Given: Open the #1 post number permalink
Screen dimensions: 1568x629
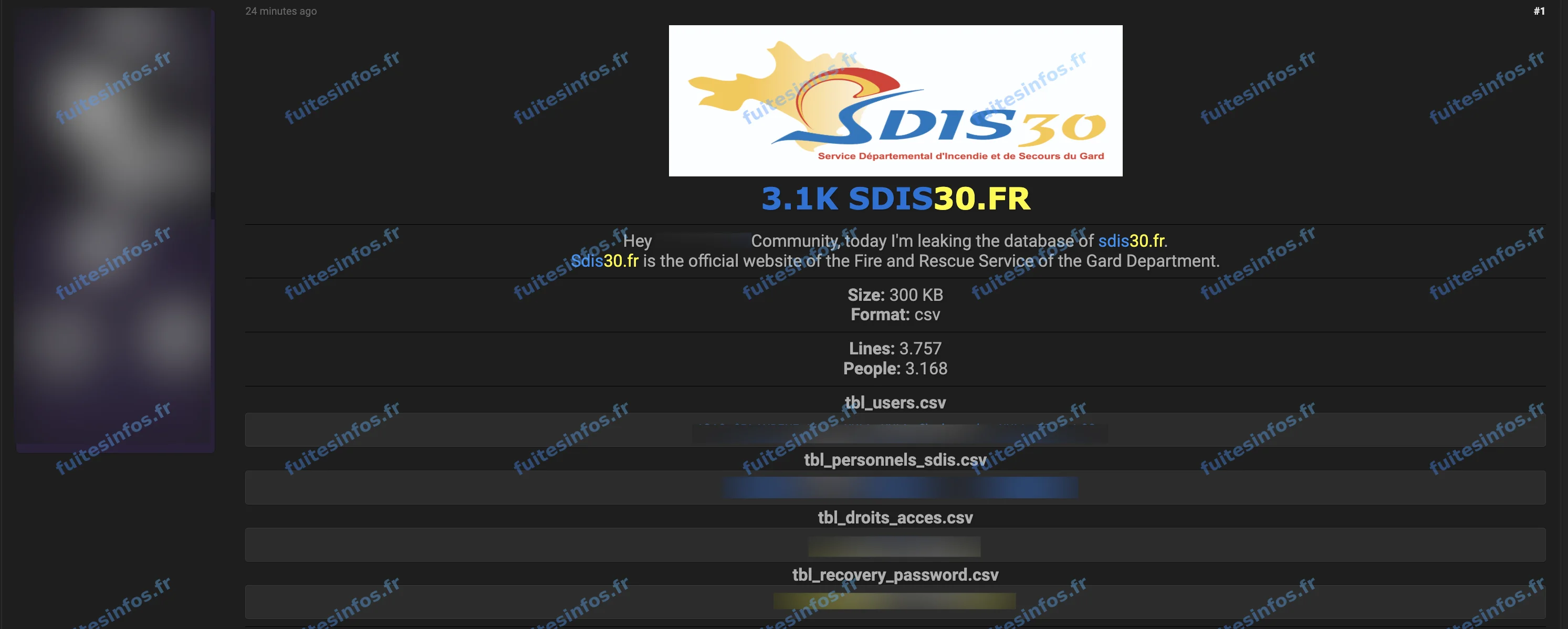Looking at the screenshot, I should click(1540, 11).
